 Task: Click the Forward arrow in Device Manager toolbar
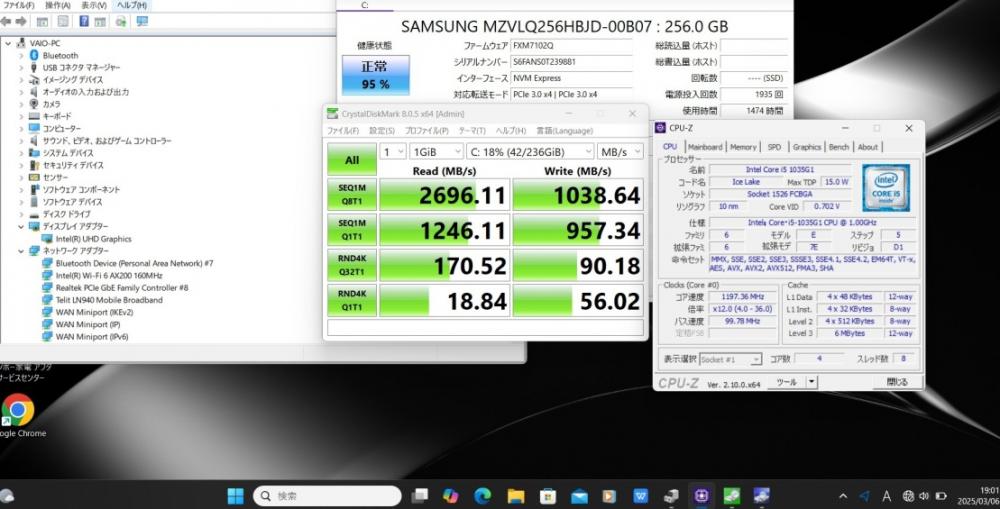coord(21,21)
